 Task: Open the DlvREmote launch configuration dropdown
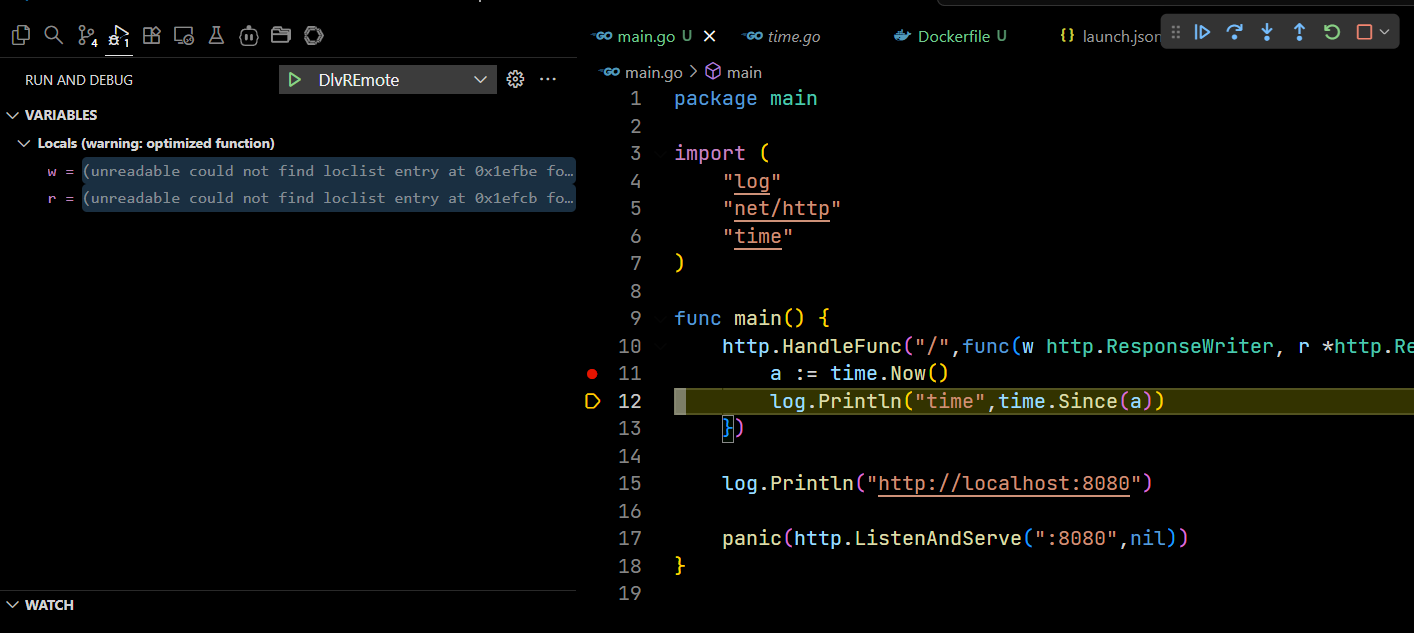pos(480,80)
